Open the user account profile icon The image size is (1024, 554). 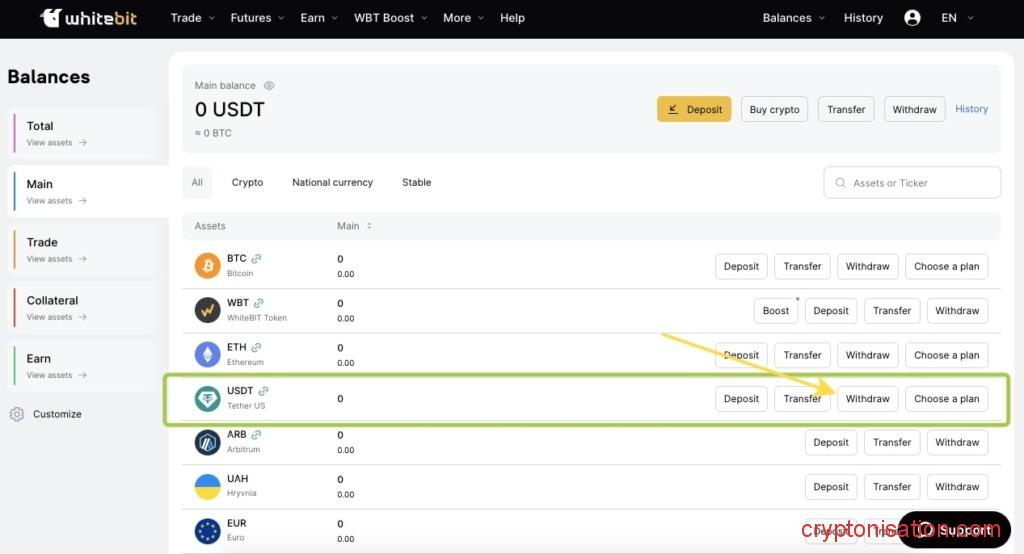[912, 18]
